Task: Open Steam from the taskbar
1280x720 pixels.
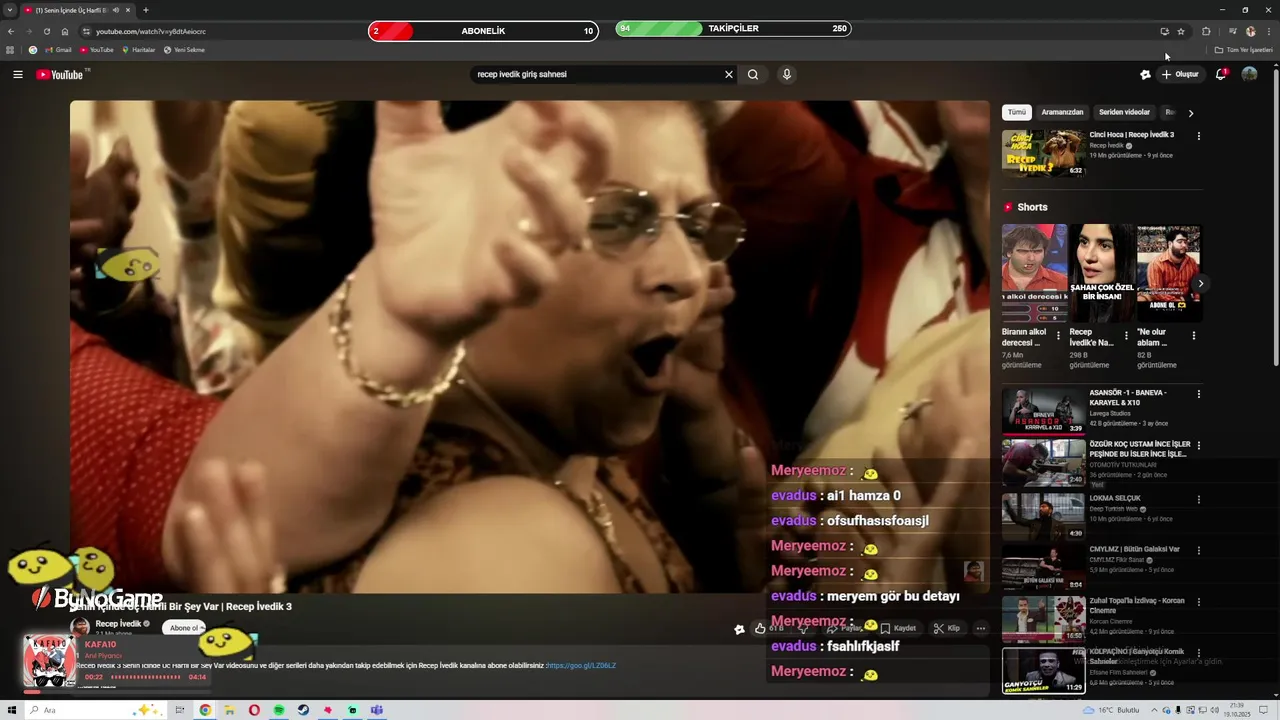Action: [x=303, y=710]
